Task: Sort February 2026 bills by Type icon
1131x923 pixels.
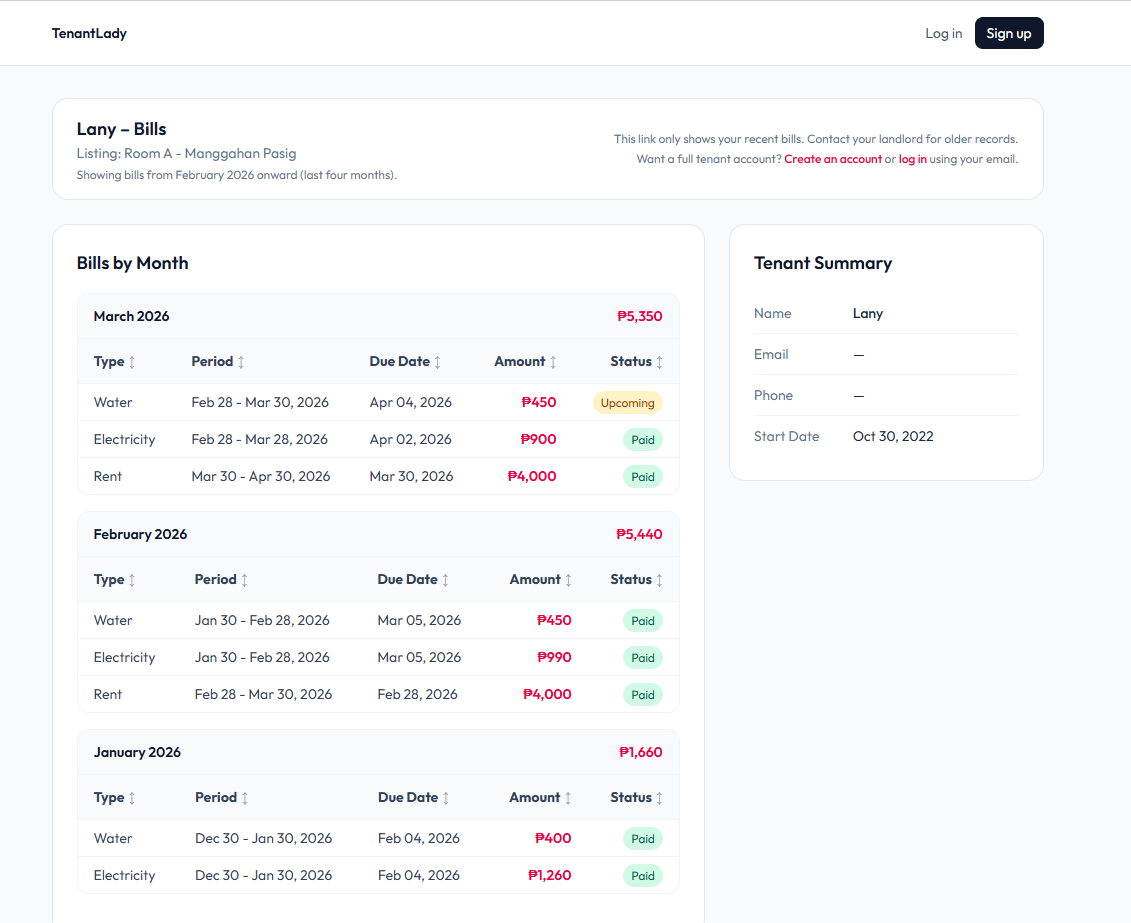Action: click(x=132, y=580)
